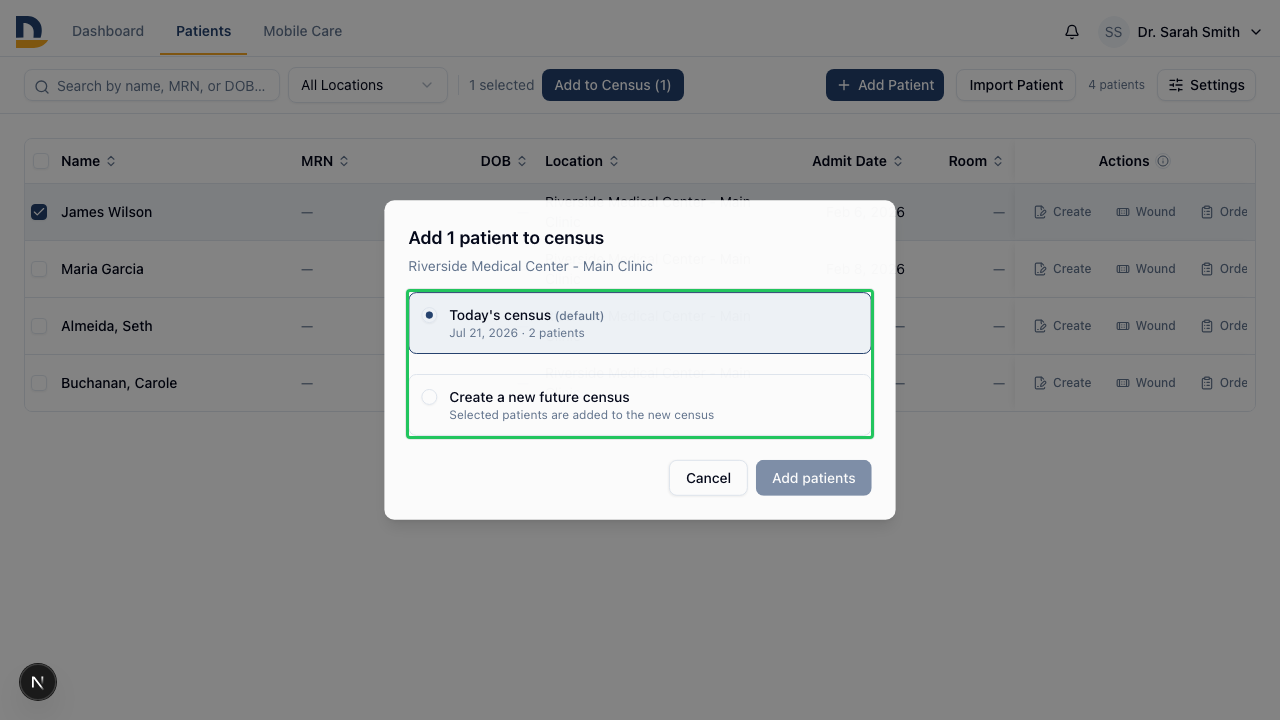The height and width of the screenshot is (720, 1280).
Task: Sort by the Location column
Action: tap(582, 161)
